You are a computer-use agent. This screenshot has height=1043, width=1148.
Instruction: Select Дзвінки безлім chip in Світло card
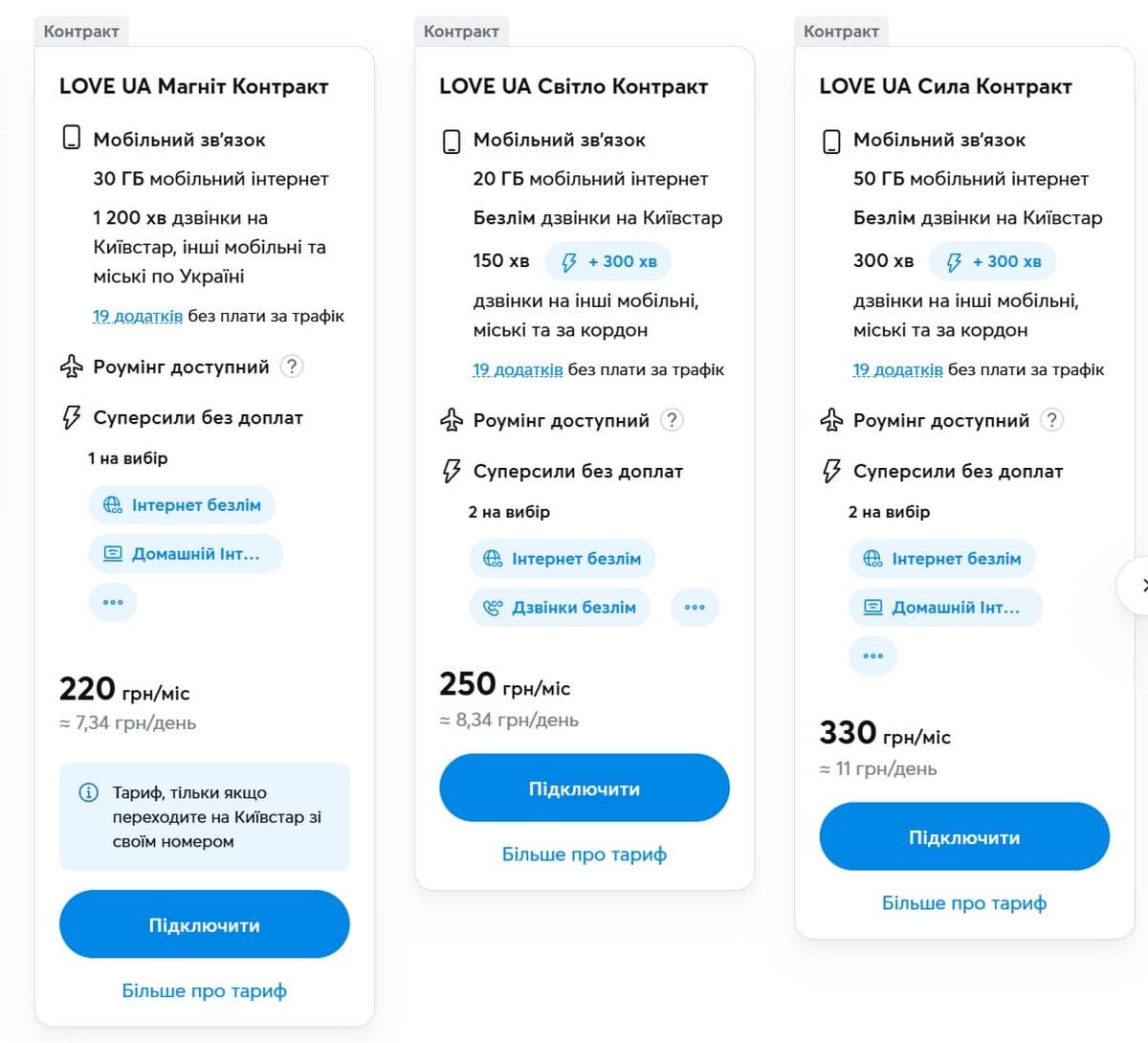coord(560,608)
